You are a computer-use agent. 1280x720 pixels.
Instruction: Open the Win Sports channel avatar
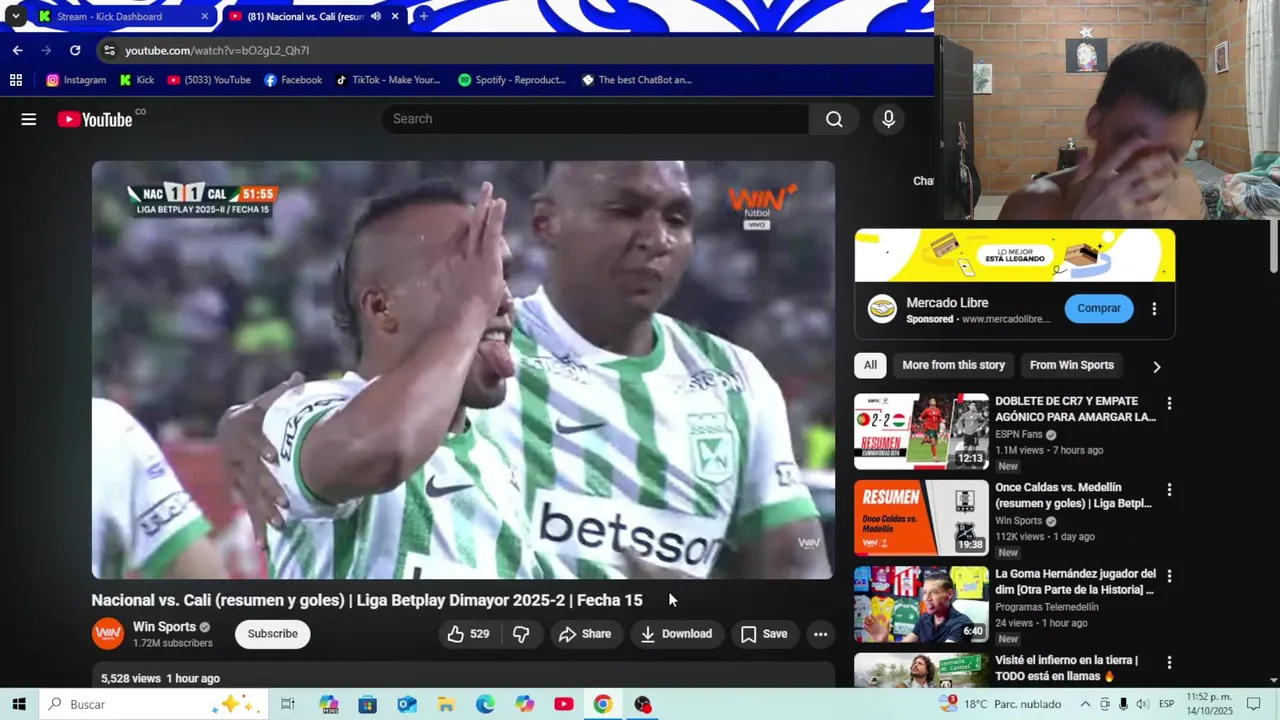click(108, 634)
